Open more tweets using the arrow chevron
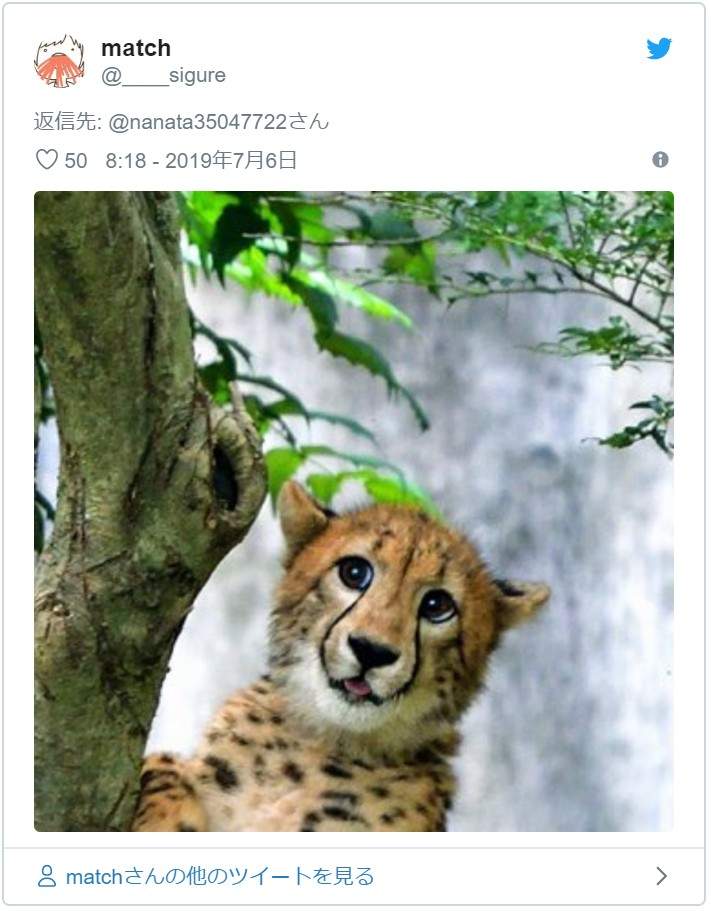Image resolution: width=711 pixels, height=911 pixels. click(661, 876)
